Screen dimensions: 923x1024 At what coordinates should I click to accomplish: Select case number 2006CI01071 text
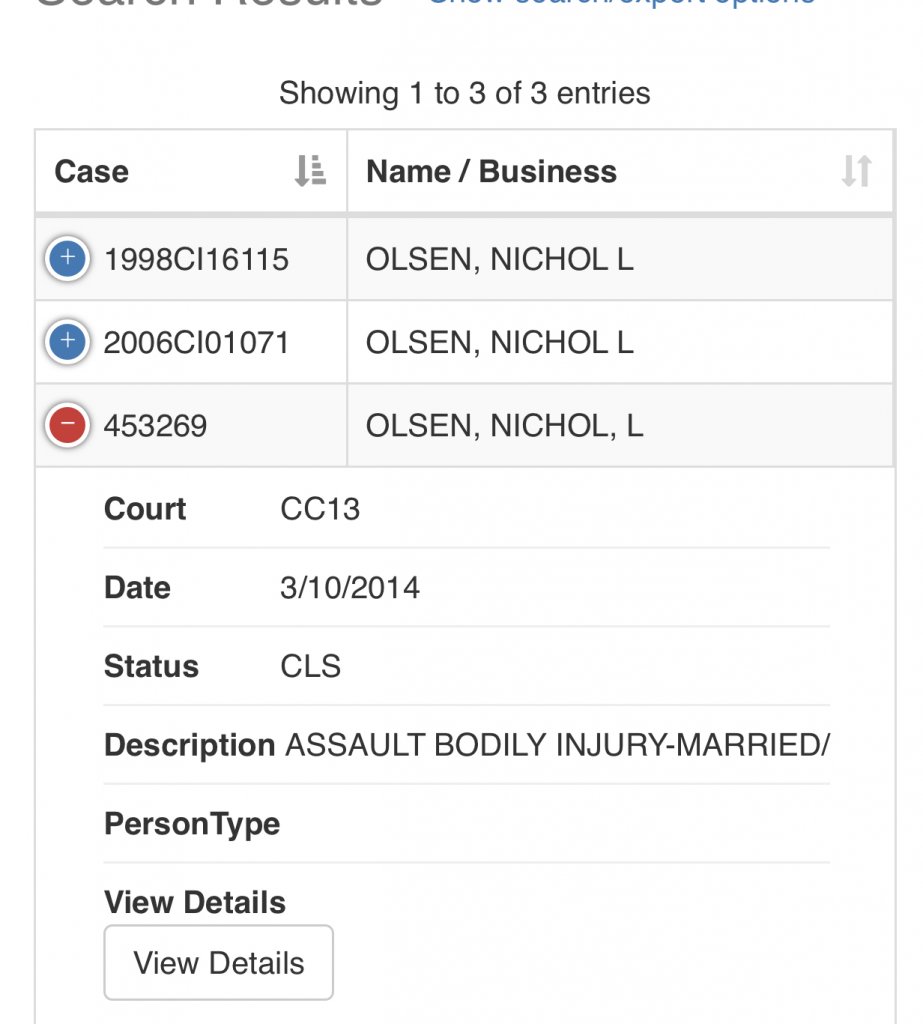(x=196, y=343)
